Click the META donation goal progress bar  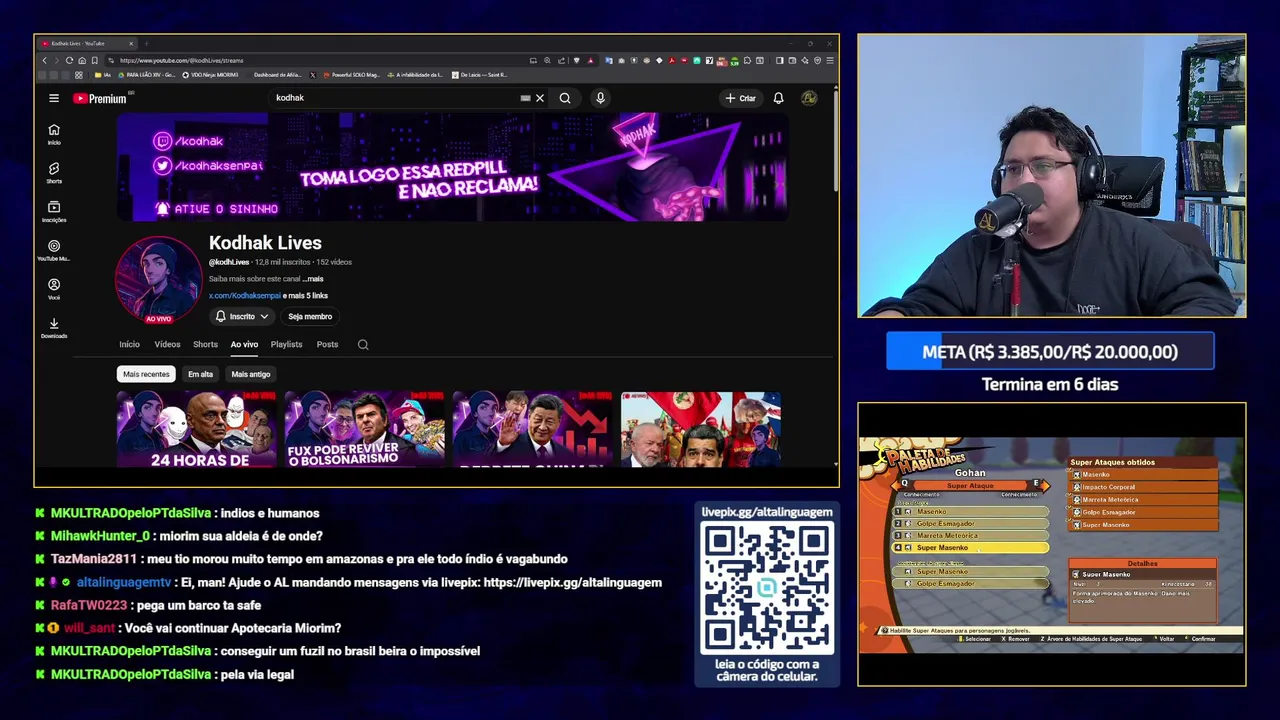1050,352
